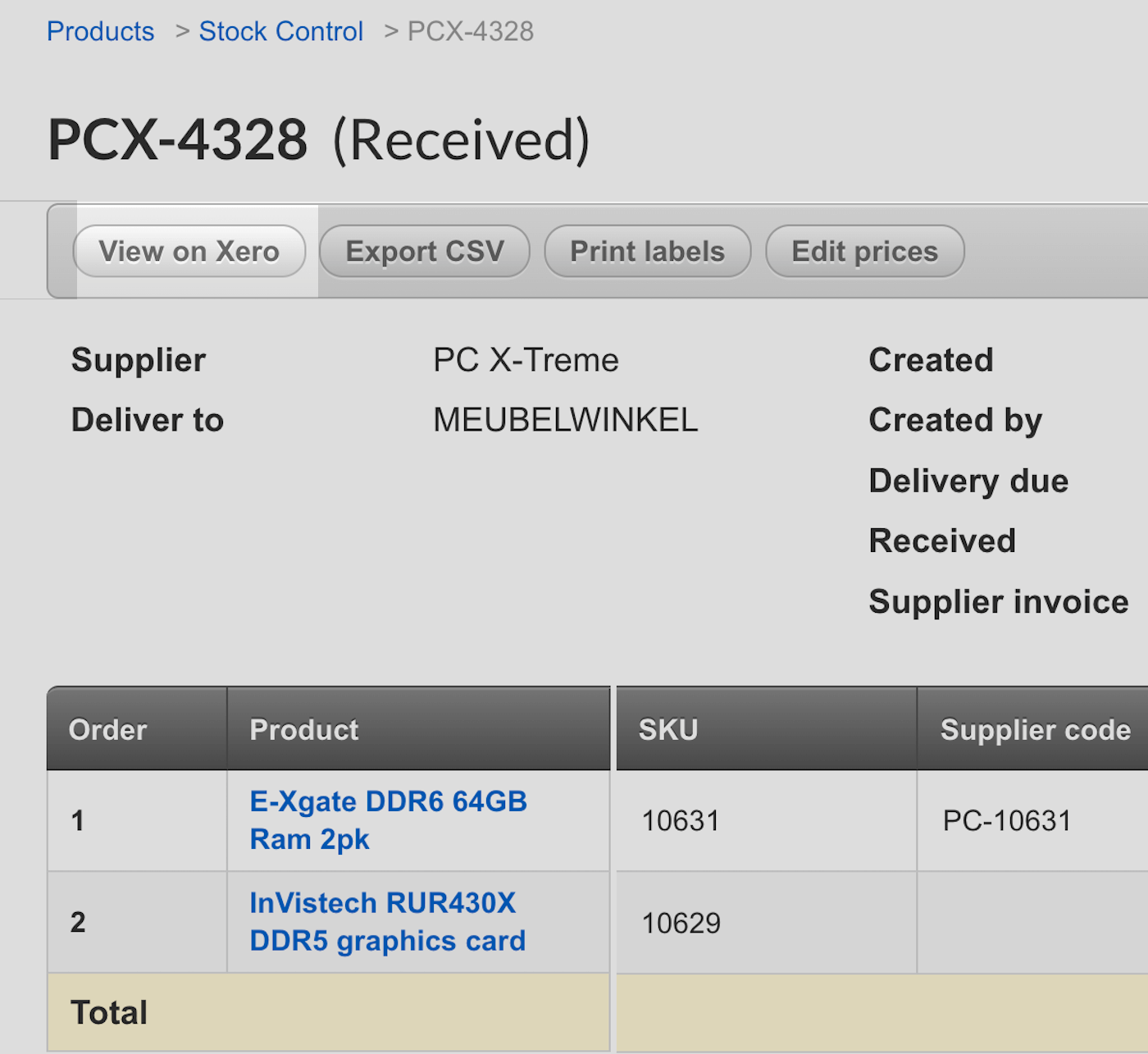This screenshot has width=1148, height=1054.
Task: Click the Export CSV button
Action: 425,251
